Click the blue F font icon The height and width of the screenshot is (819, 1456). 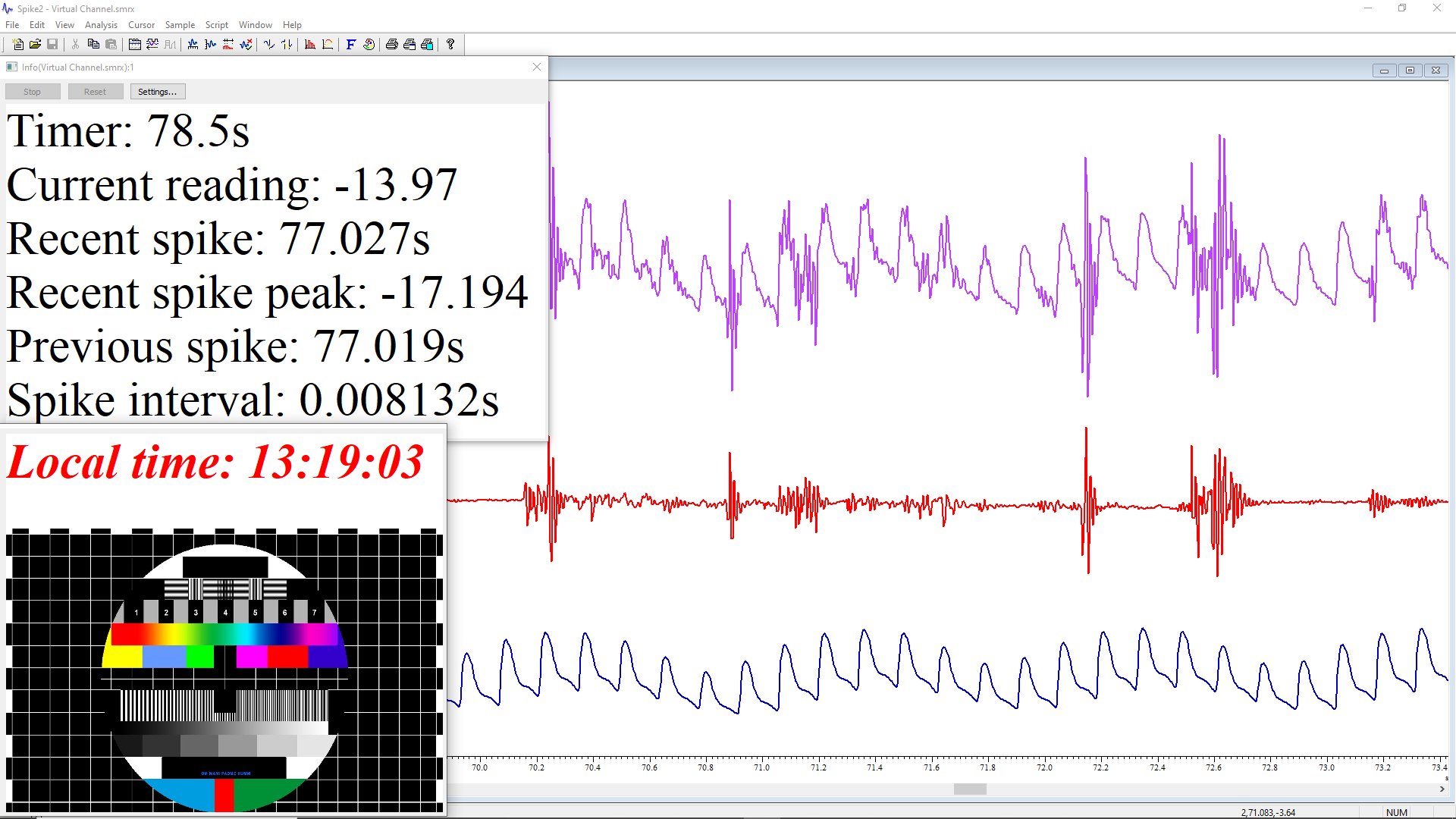[x=350, y=45]
